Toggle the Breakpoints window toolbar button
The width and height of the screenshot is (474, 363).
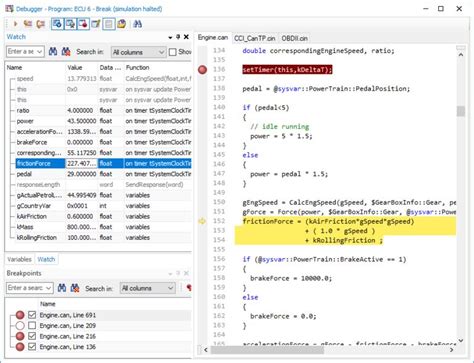(83, 24)
